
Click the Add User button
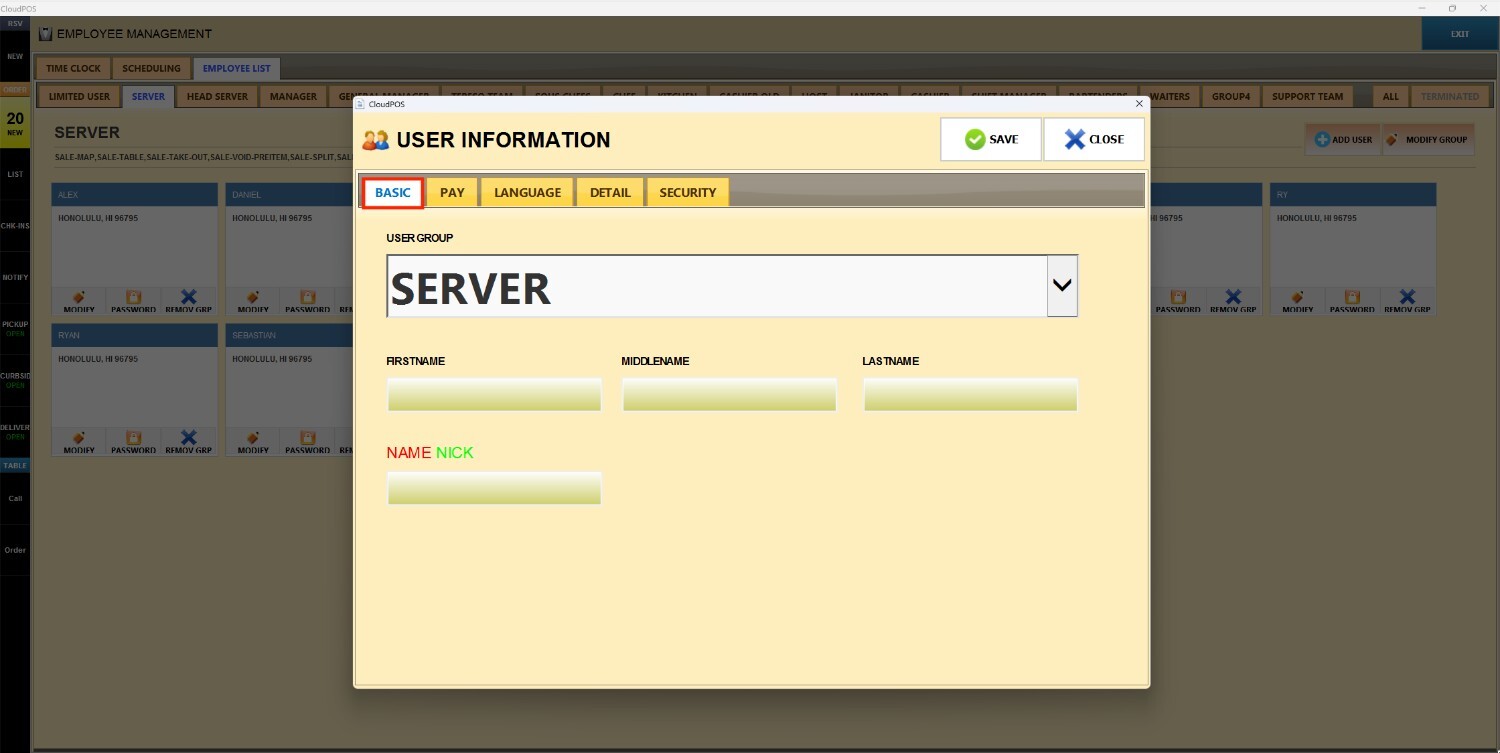point(1343,139)
